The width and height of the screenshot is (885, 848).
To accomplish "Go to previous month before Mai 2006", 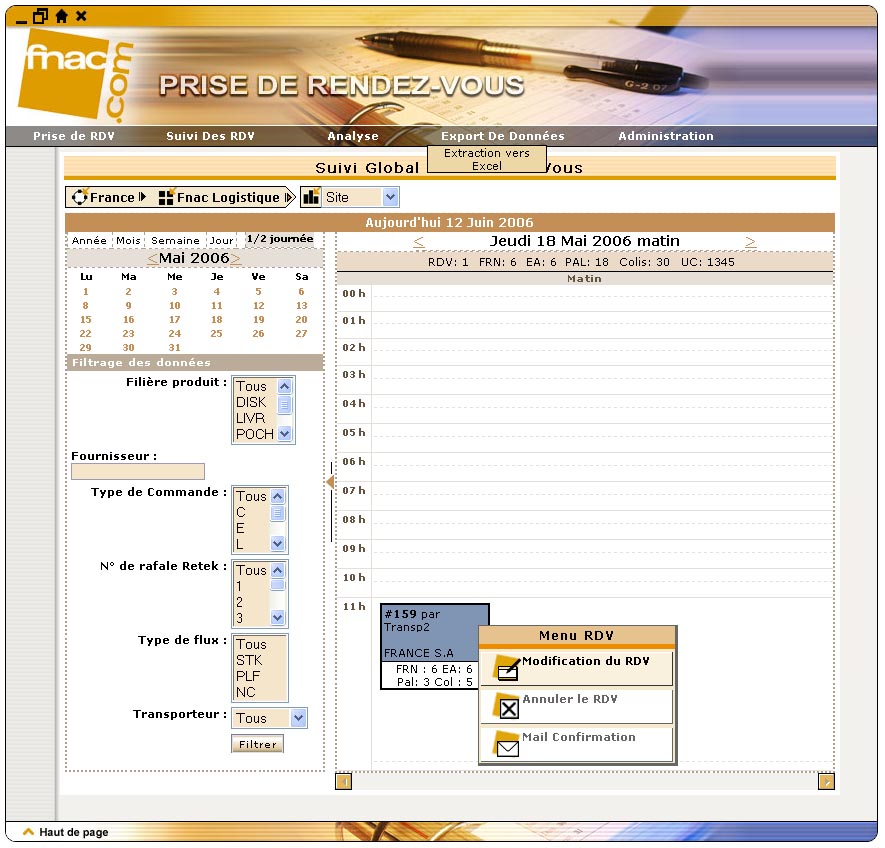I will 152,259.
